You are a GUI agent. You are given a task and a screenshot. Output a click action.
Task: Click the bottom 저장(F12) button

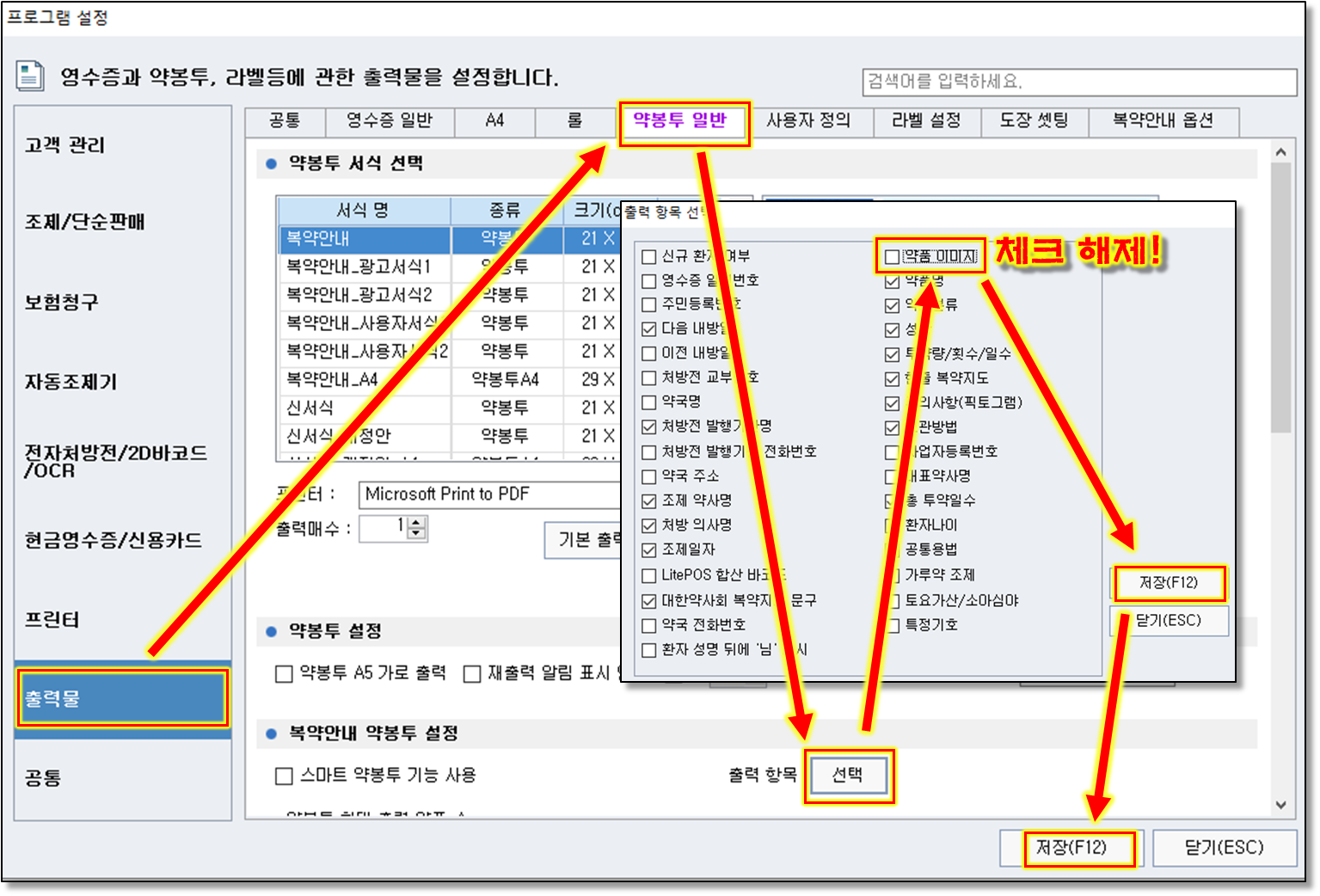point(1071,848)
